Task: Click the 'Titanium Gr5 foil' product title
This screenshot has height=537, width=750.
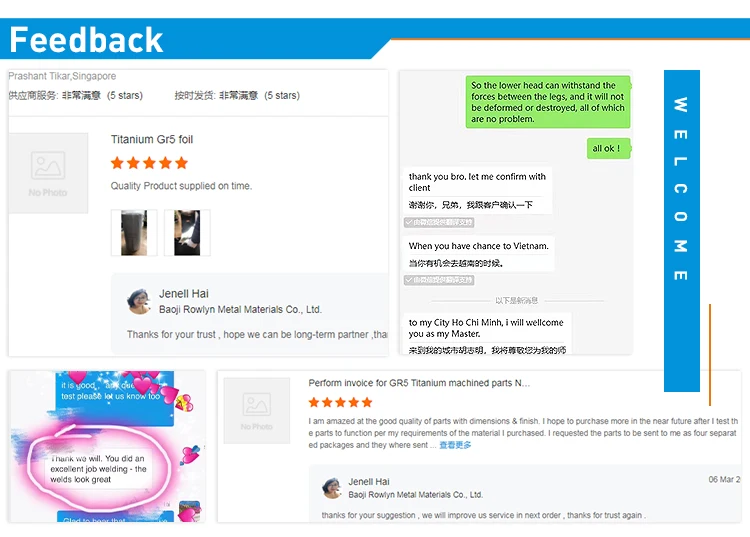Action: click(152, 139)
